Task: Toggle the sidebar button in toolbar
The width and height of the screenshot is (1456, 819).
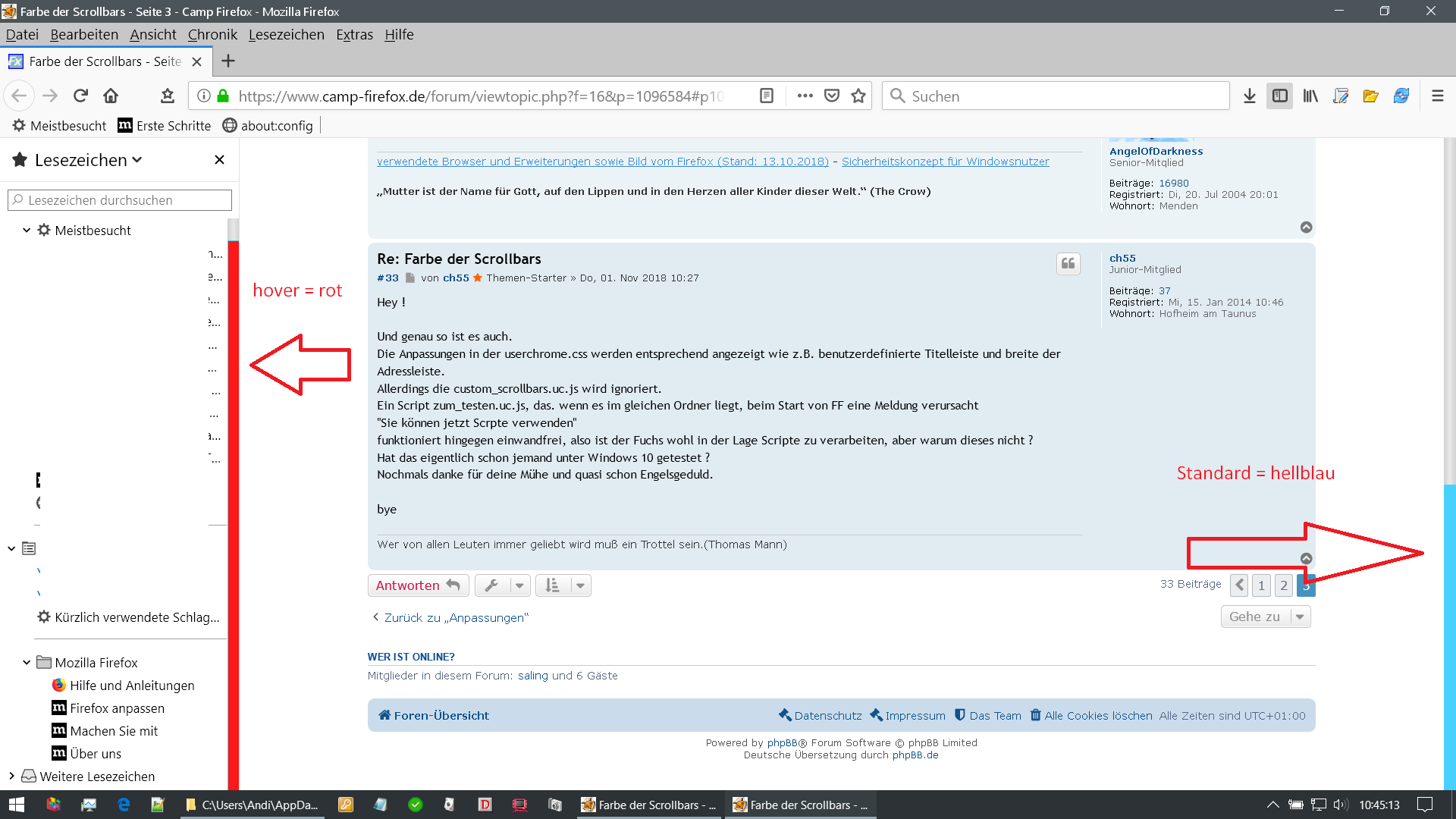Action: [x=1280, y=96]
